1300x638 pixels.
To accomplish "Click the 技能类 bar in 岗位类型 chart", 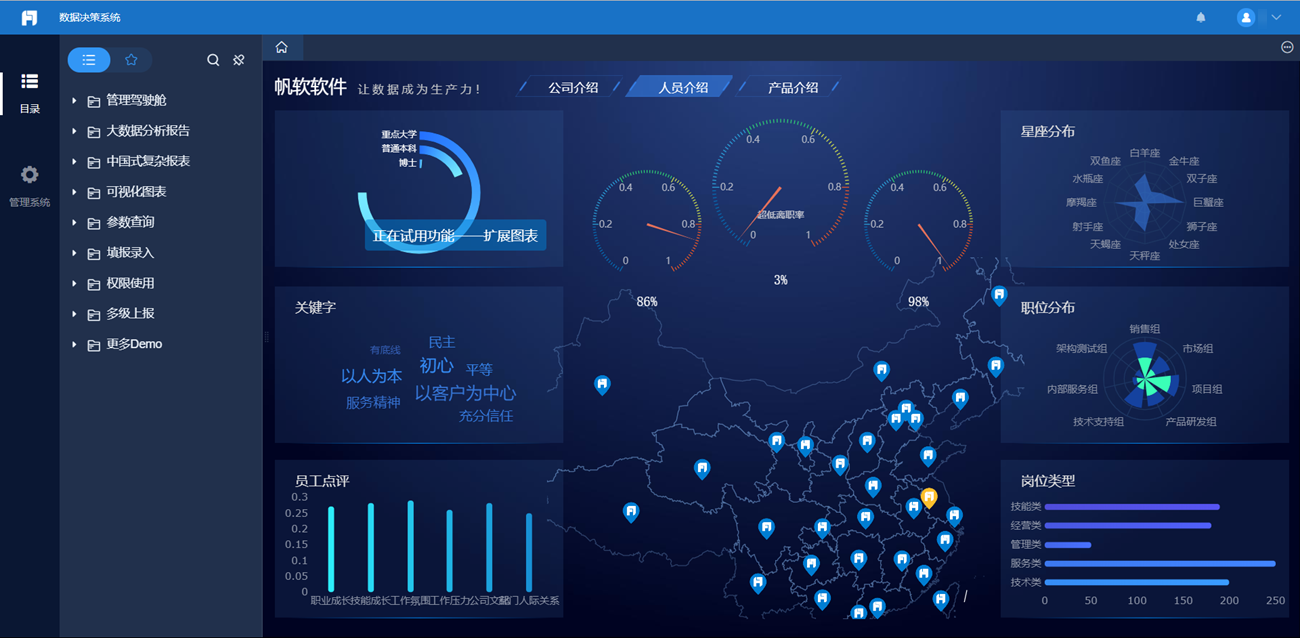I will pos(1132,507).
